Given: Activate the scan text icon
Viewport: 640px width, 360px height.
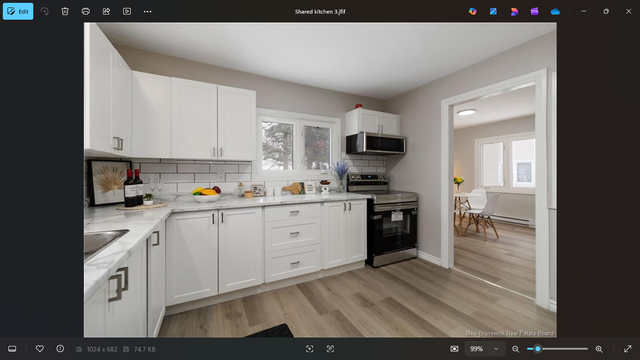Looking at the screenshot, I should point(330,349).
